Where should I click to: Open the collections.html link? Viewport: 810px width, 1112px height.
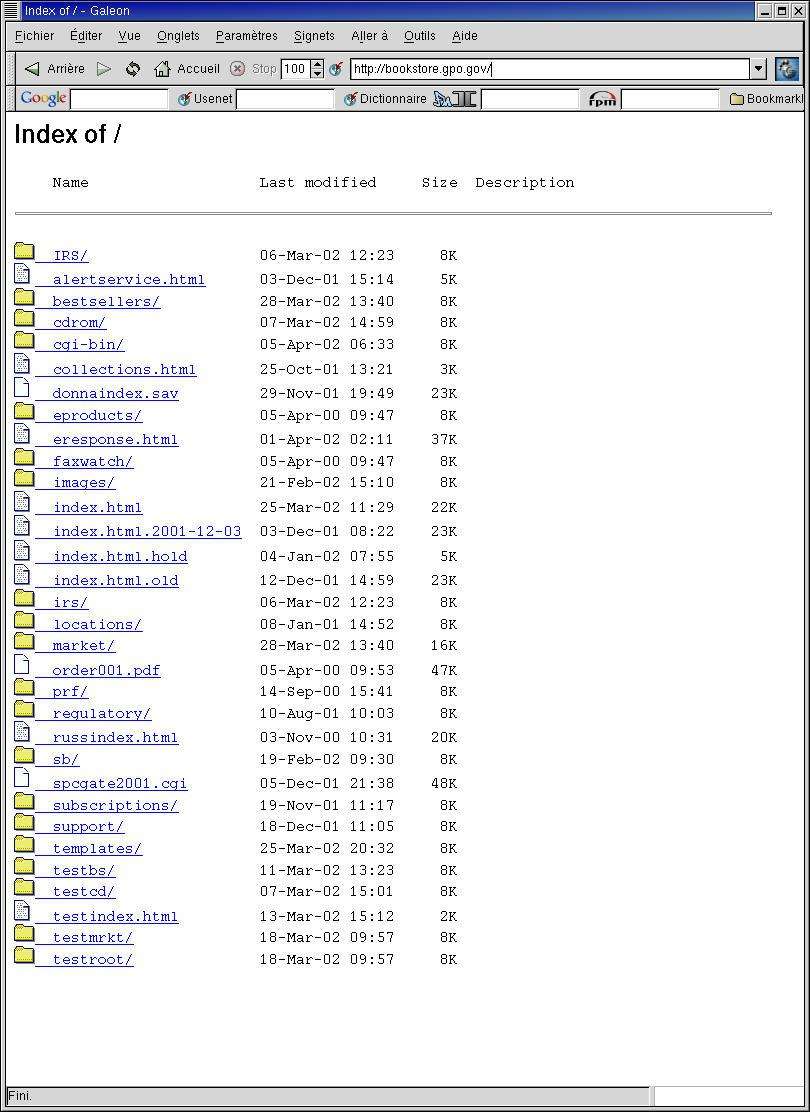(x=124, y=369)
